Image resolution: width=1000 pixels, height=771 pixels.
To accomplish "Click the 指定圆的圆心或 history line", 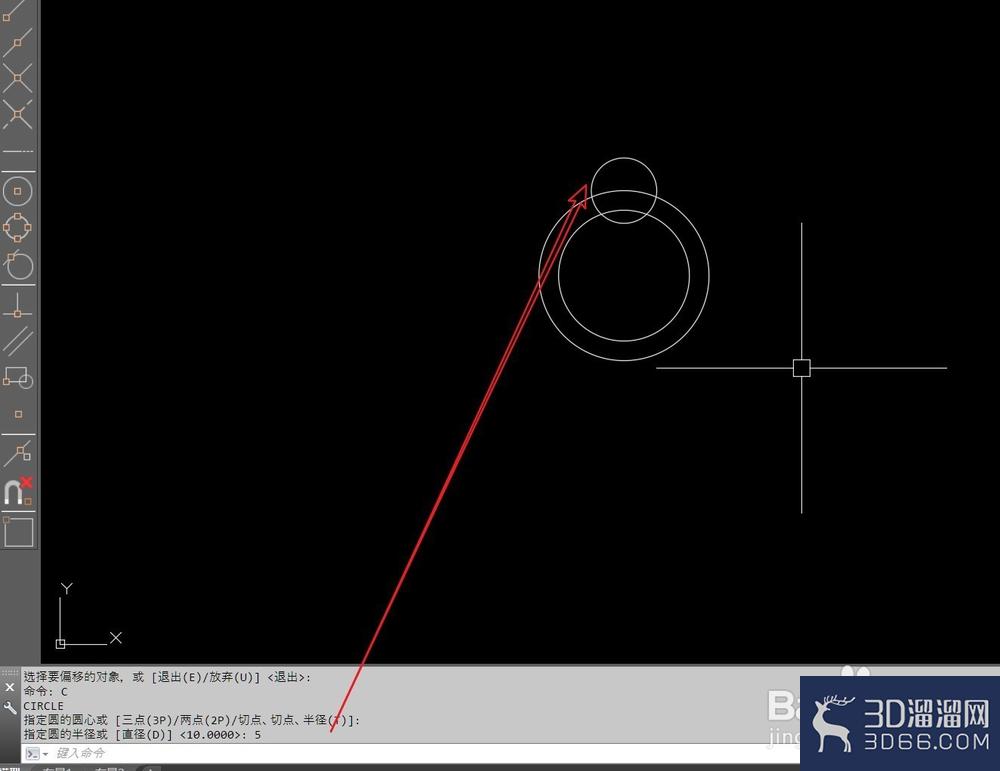I will 191,720.
